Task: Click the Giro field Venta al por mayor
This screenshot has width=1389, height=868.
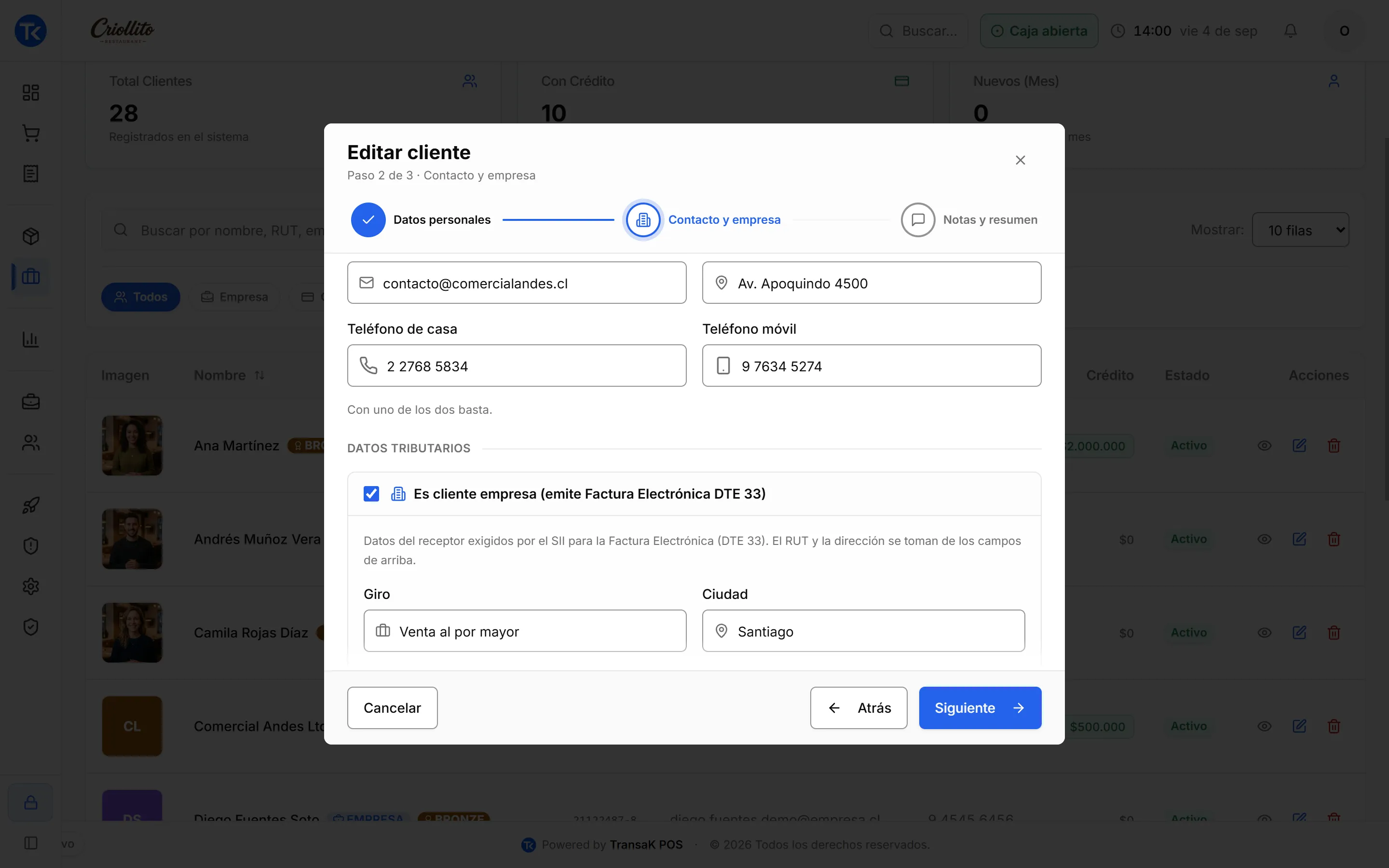Action: [x=525, y=631]
